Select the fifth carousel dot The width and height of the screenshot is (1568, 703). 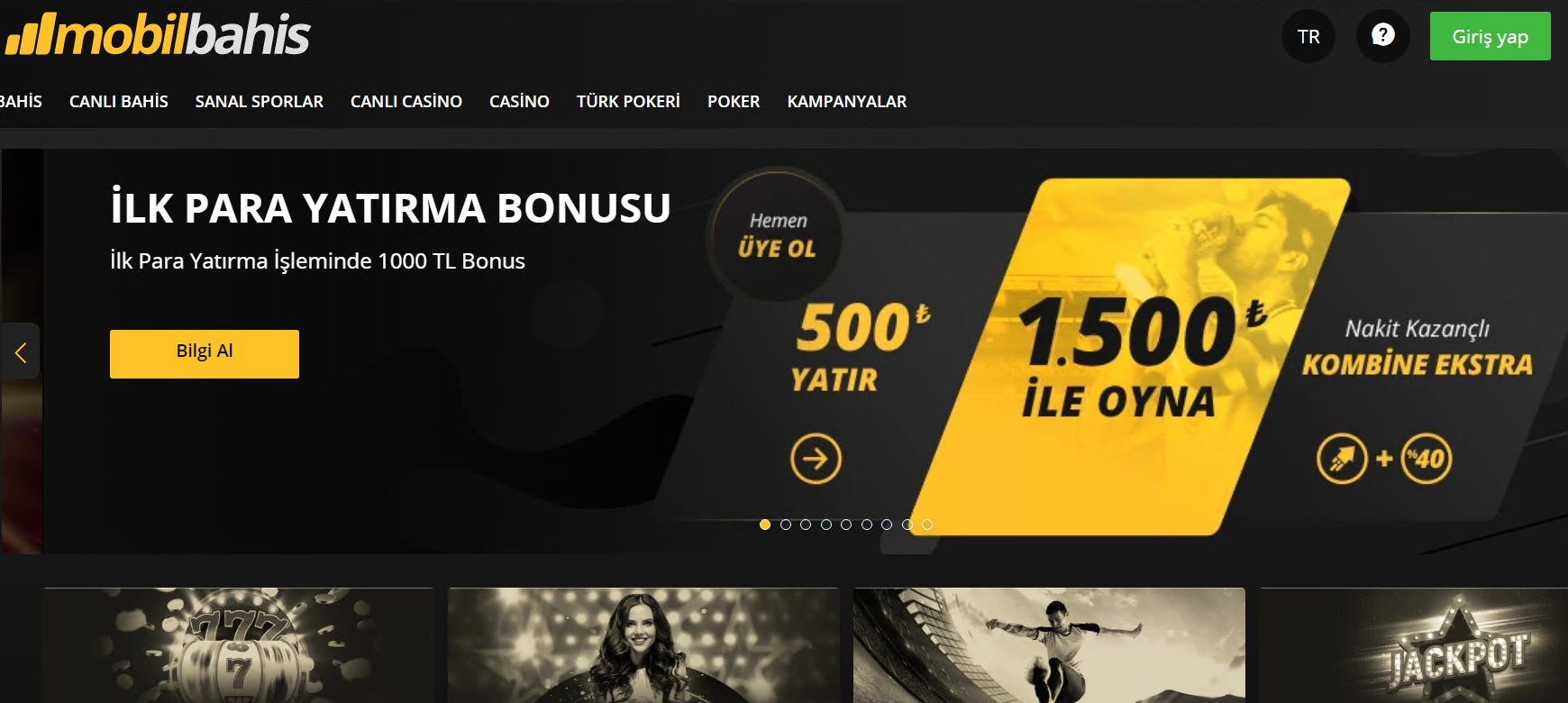coord(846,525)
